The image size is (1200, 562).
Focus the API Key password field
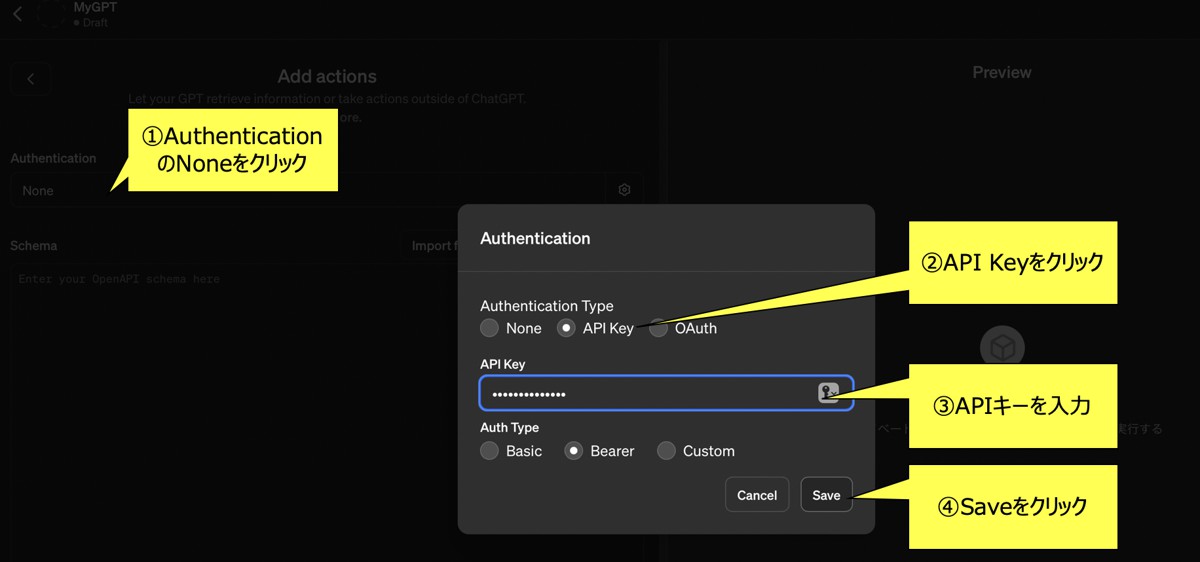pos(645,394)
